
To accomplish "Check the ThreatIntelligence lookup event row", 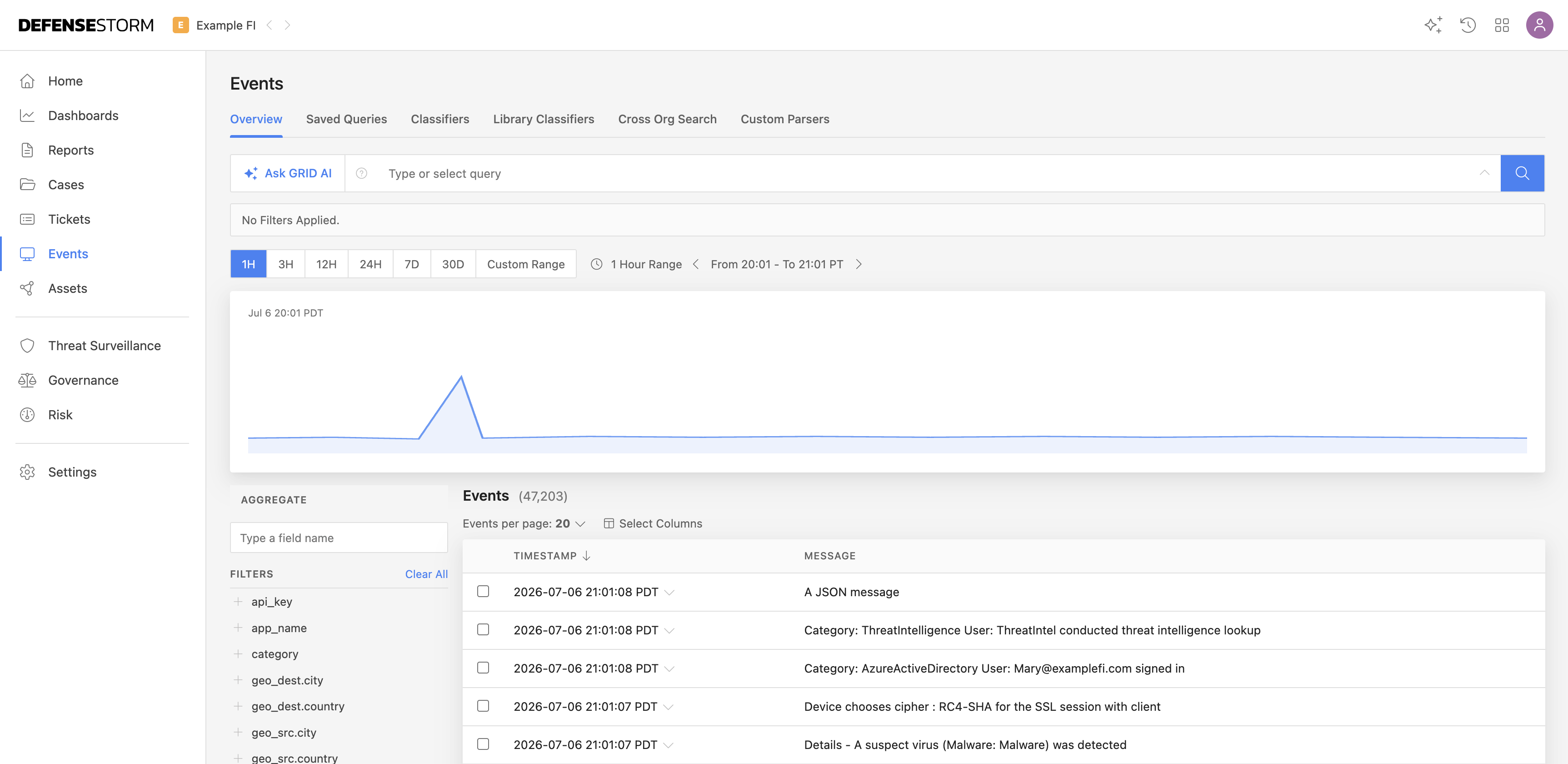I will click(x=483, y=629).
